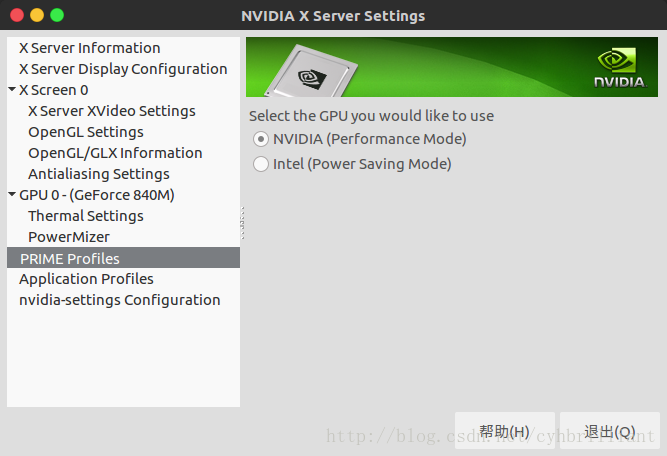Click the green maximize window button
The width and height of the screenshot is (667, 456).
point(57,15)
